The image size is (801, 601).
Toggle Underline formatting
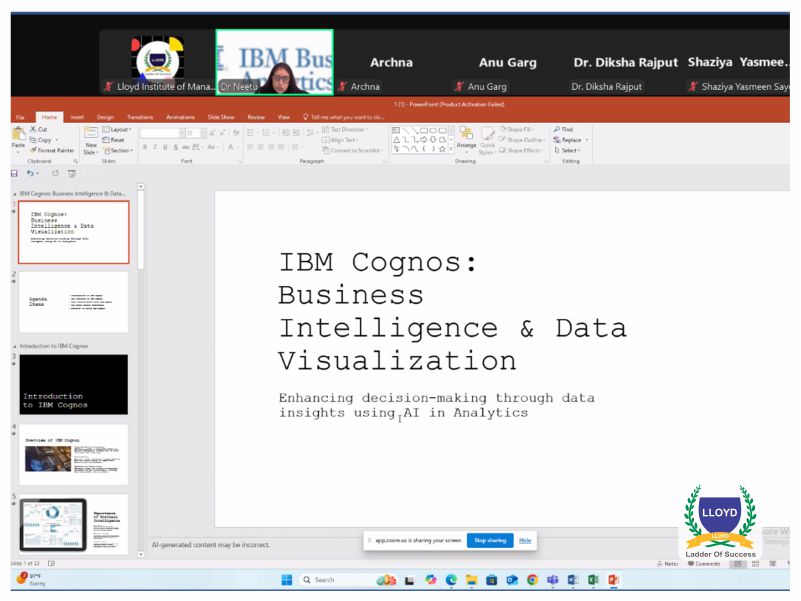[165, 147]
